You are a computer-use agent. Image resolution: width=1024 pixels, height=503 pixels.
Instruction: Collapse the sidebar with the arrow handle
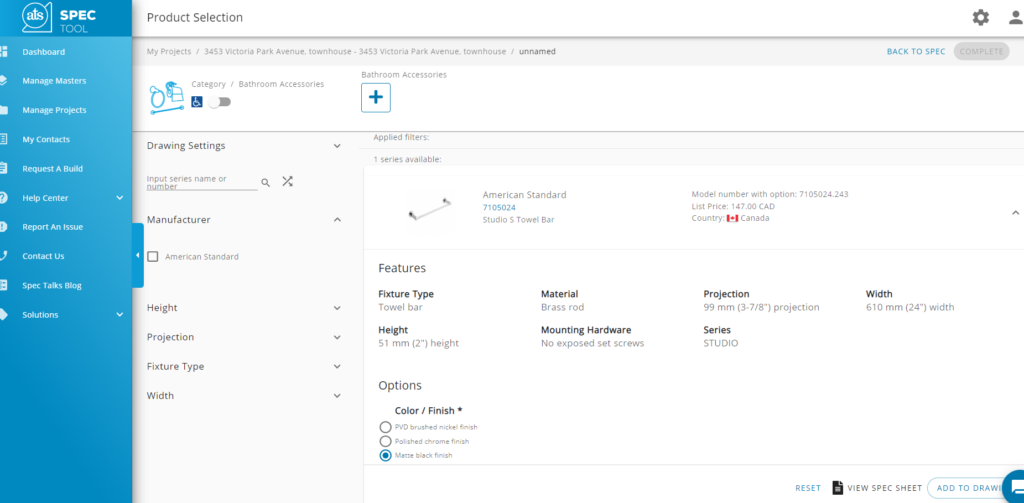[x=137, y=255]
